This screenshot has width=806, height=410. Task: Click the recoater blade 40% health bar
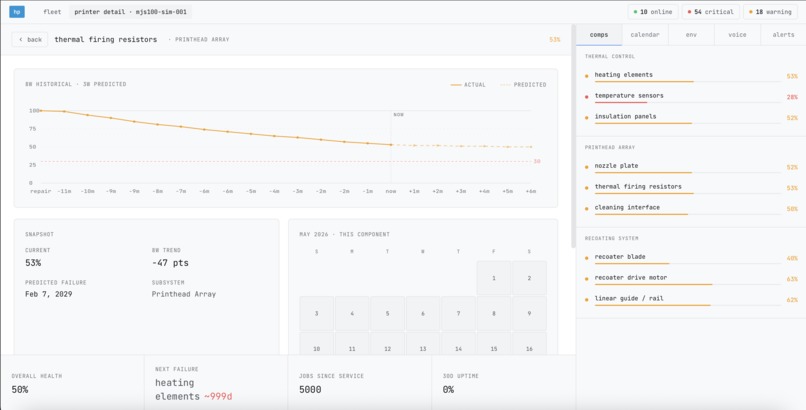(687, 264)
